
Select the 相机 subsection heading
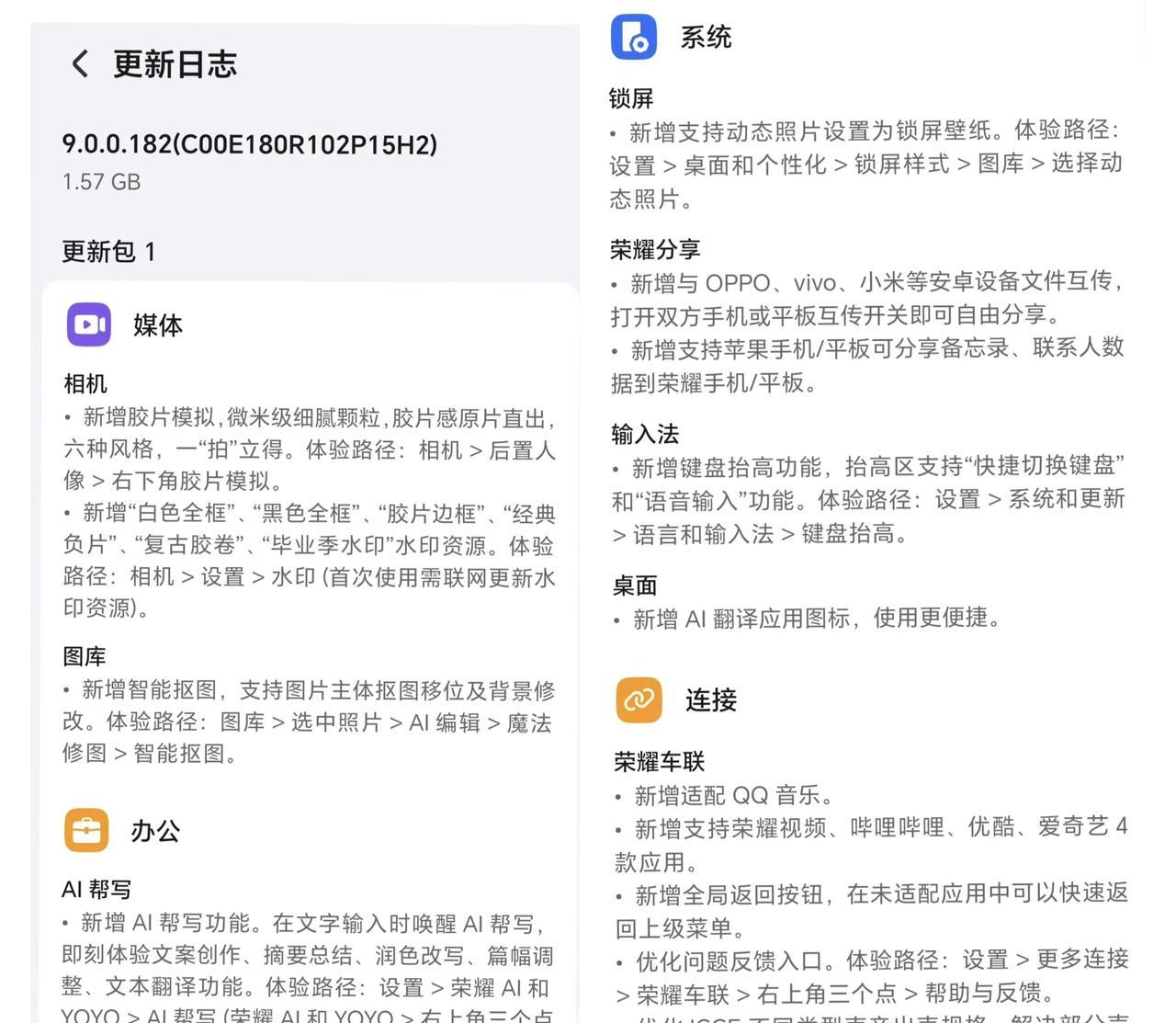[85, 383]
